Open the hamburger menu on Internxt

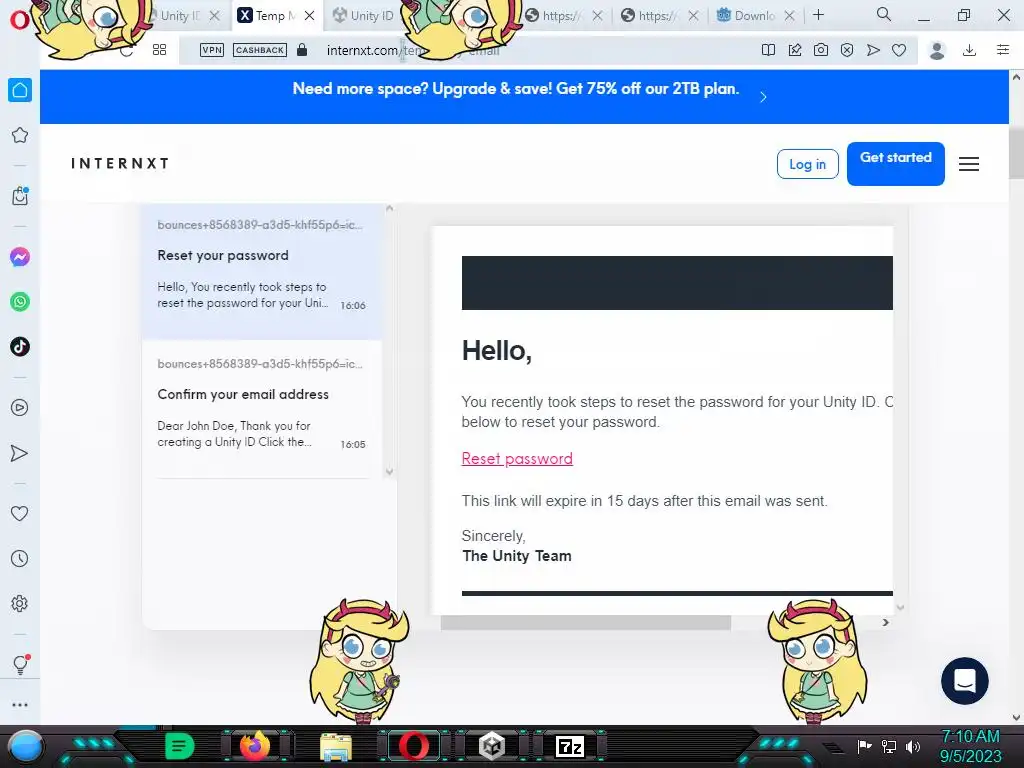pos(968,164)
